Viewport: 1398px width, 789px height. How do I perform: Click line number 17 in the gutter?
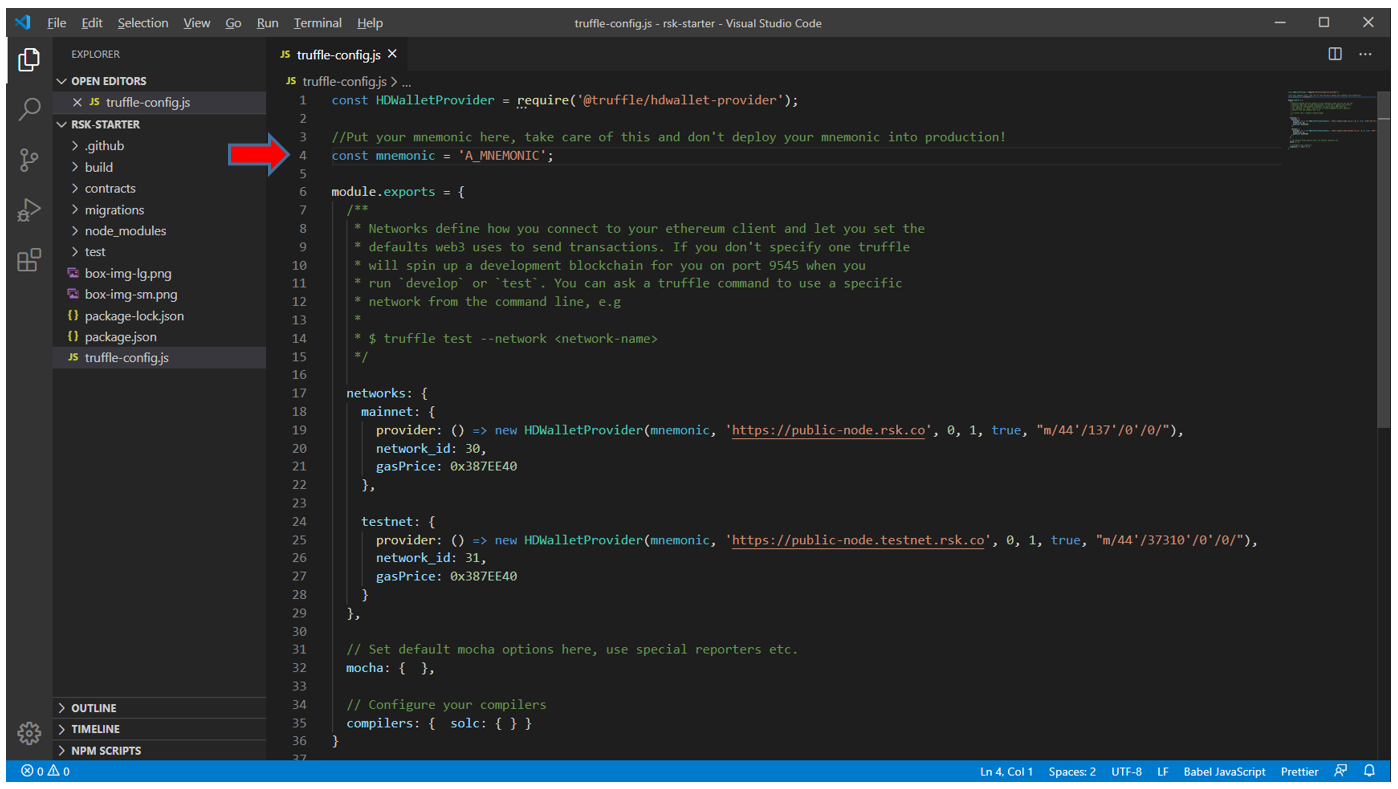(x=300, y=393)
